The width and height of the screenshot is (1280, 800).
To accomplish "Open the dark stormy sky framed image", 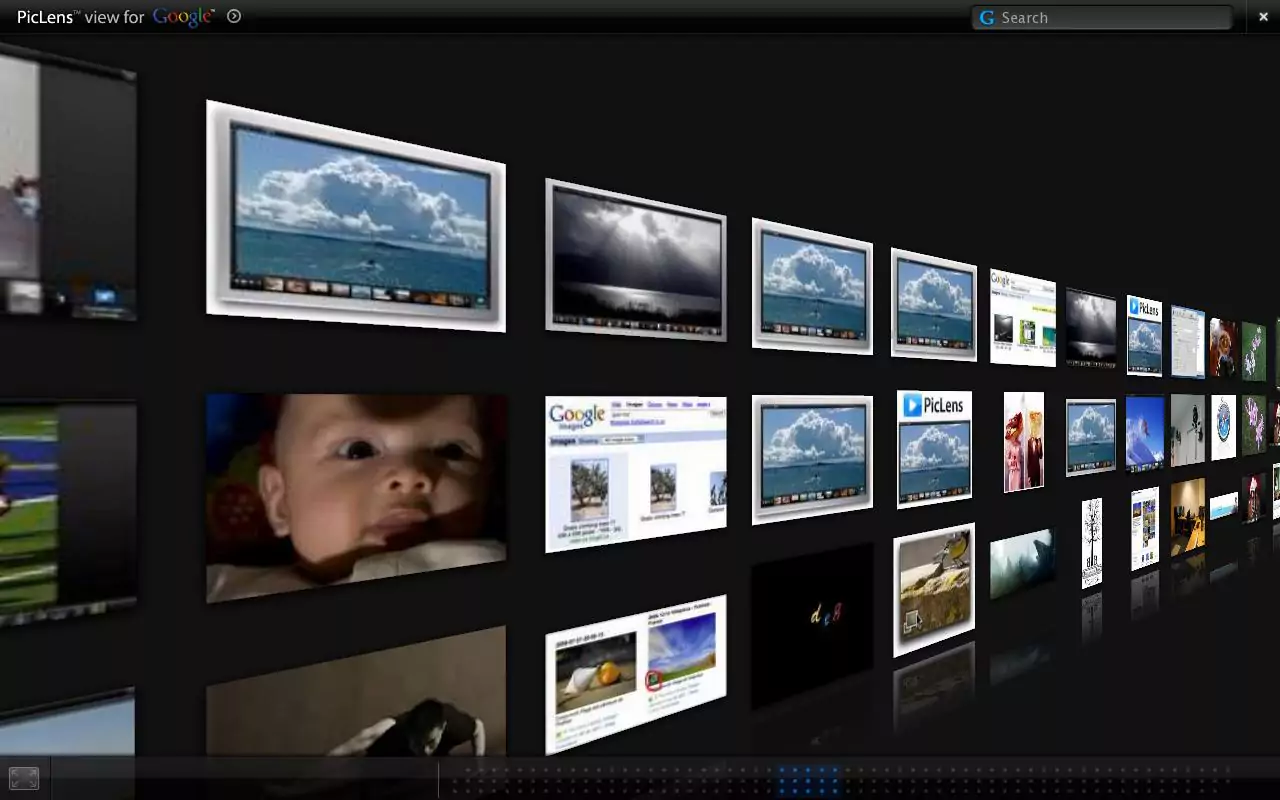I will tap(636, 260).
